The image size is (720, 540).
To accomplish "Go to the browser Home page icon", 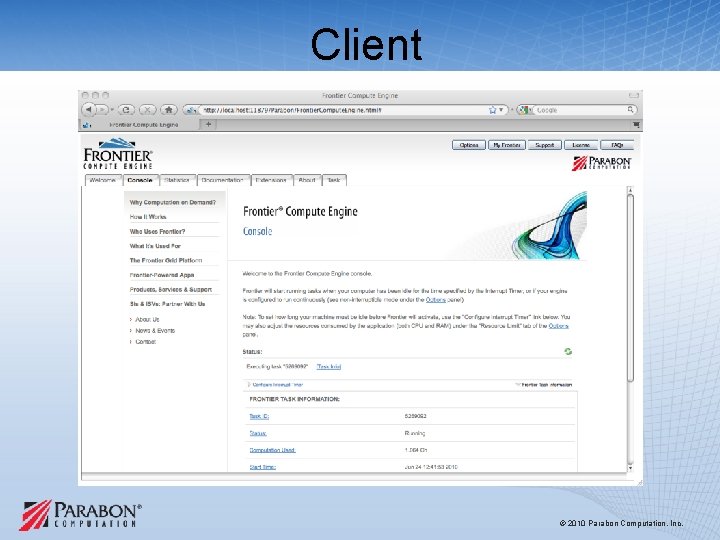I will click(169, 110).
